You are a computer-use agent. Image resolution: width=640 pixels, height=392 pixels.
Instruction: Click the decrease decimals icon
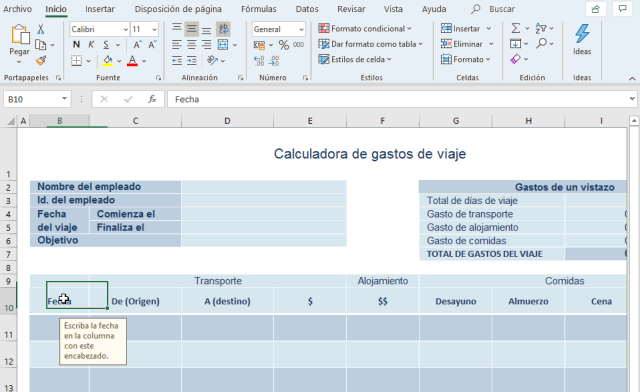[x=274, y=60]
